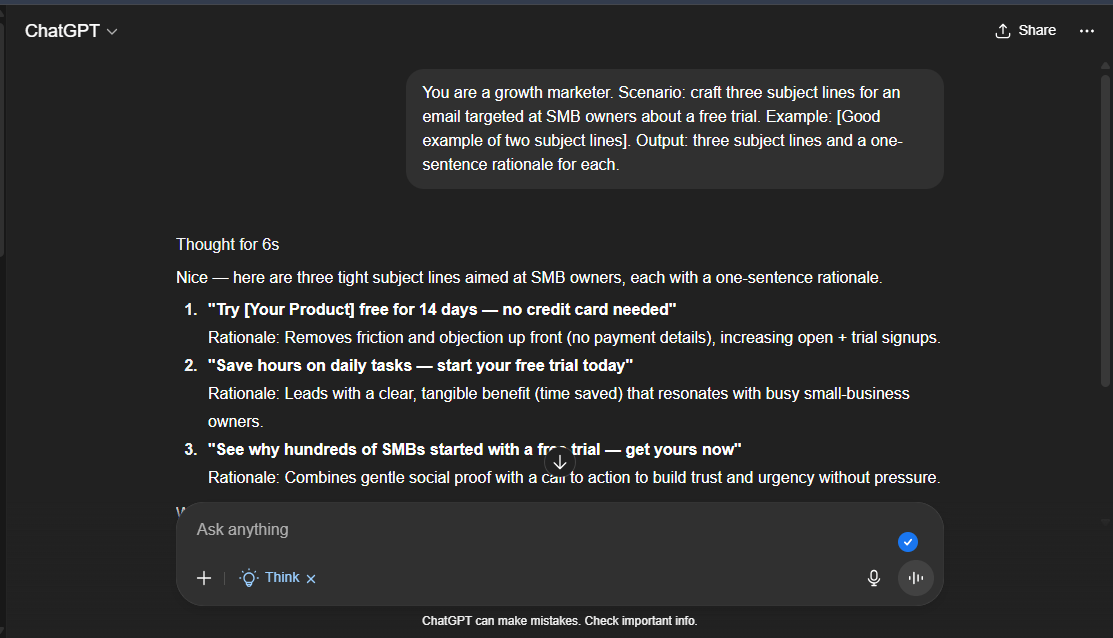Toggle the Think mode chip
Image resolution: width=1113 pixels, height=638 pixels.
(x=281, y=578)
